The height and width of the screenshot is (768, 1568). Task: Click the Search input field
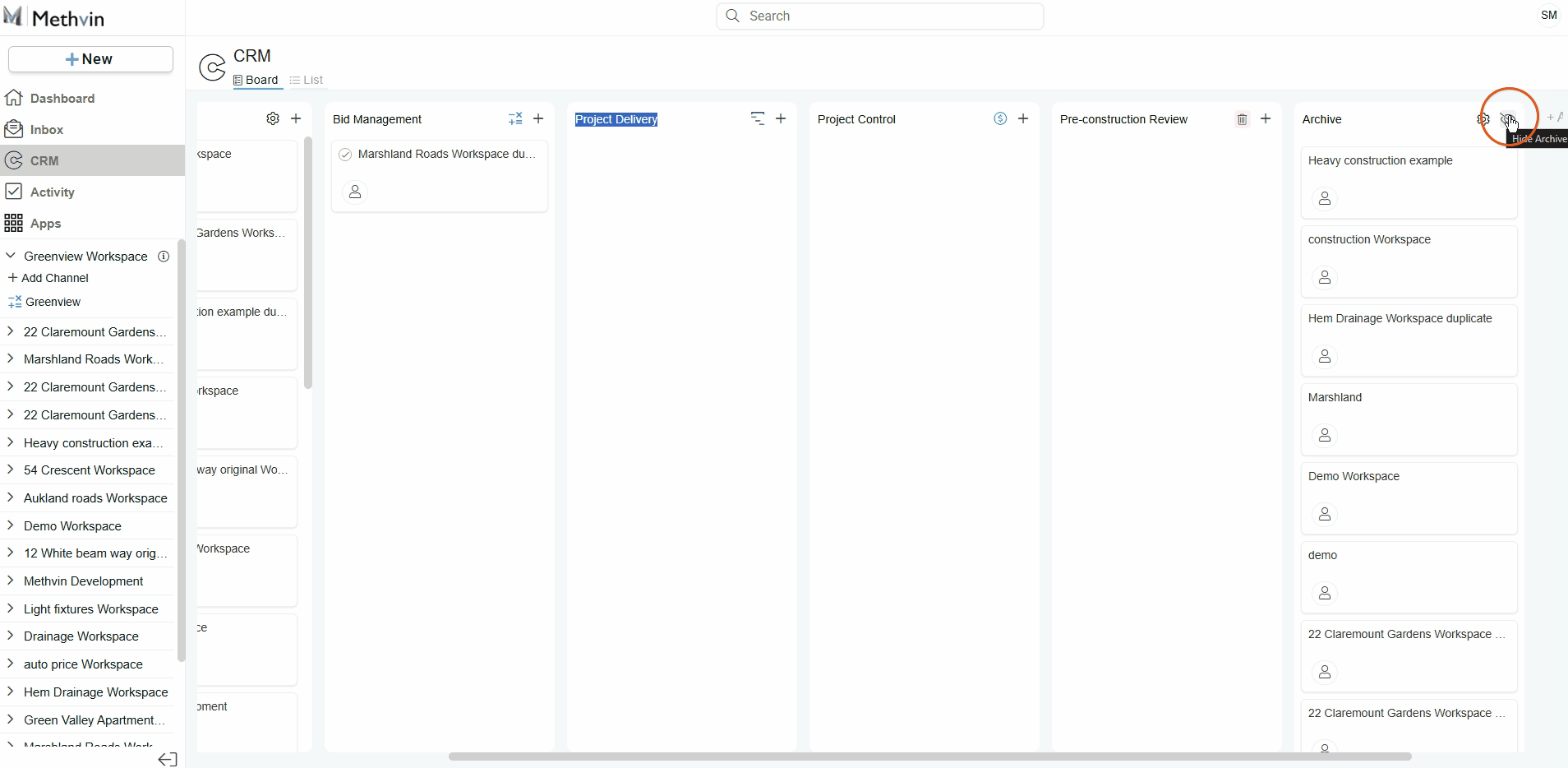tap(879, 16)
